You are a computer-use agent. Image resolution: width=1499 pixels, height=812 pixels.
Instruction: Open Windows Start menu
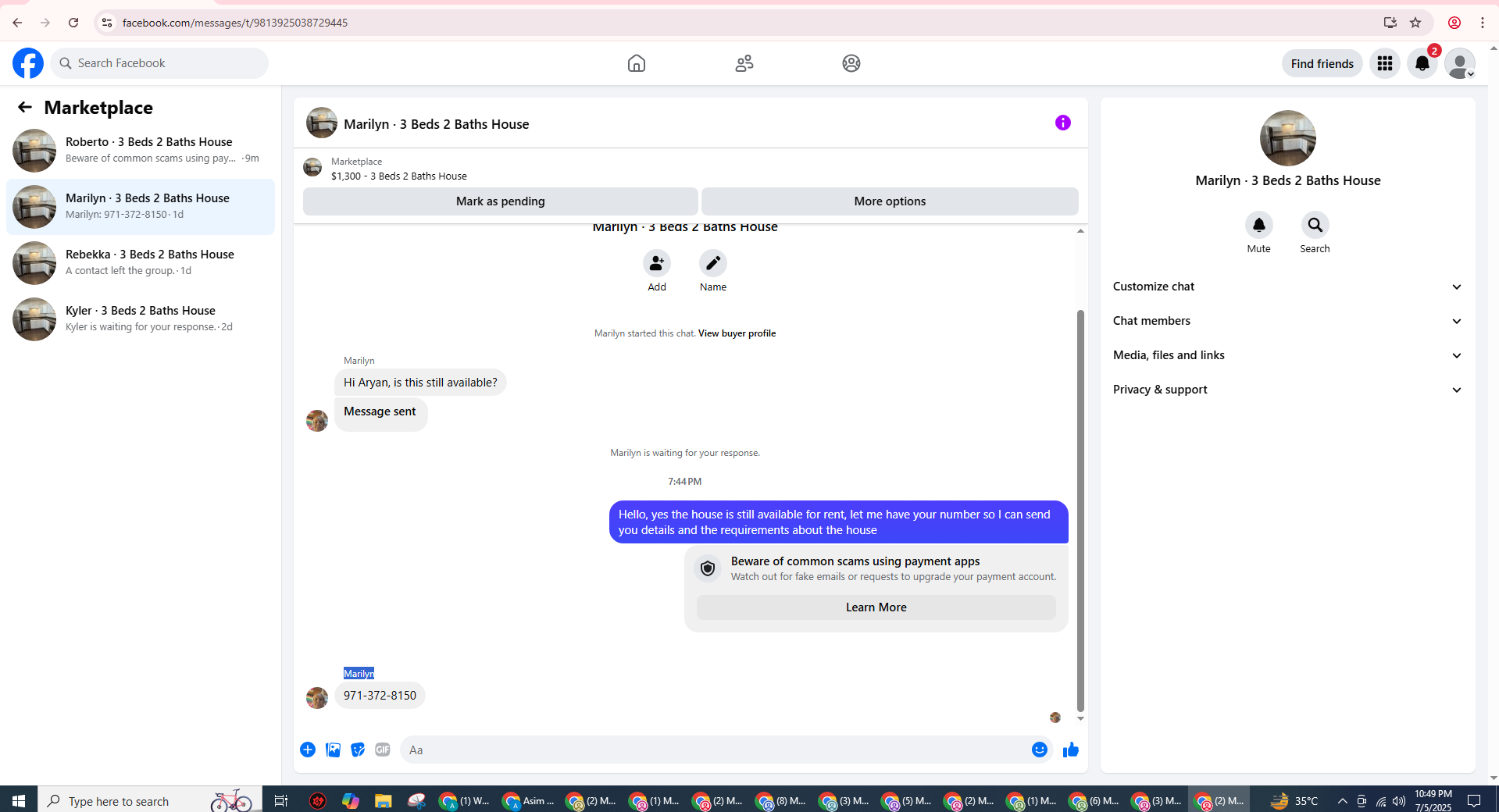(x=19, y=800)
